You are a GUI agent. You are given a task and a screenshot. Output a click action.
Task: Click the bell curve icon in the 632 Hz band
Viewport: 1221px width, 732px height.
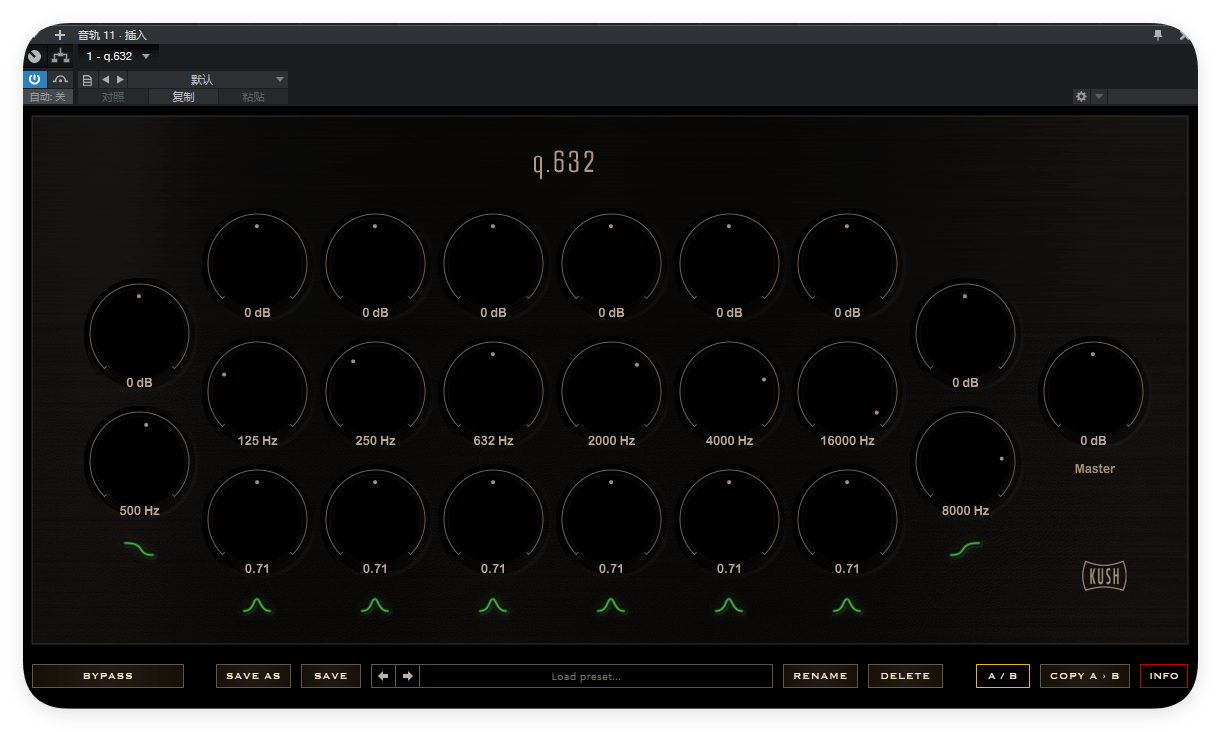pyautogui.click(x=493, y=605)
